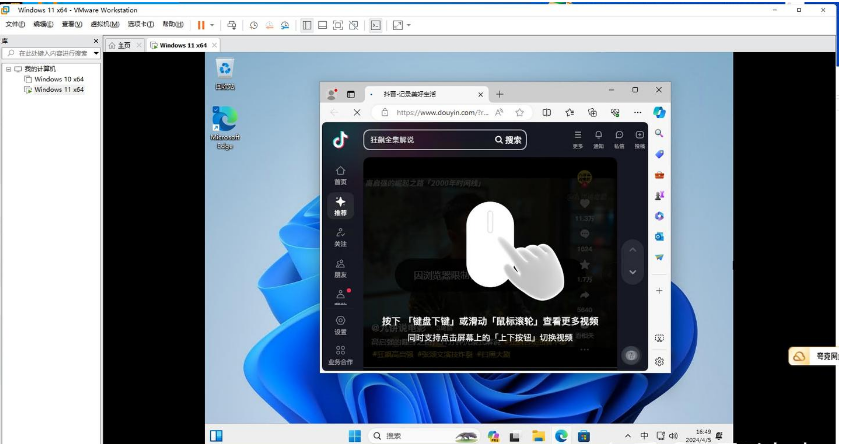The height and width of the screenshot is (444, 843).
Task: Click the Douyin logo
Action: (x=340, y=139)
